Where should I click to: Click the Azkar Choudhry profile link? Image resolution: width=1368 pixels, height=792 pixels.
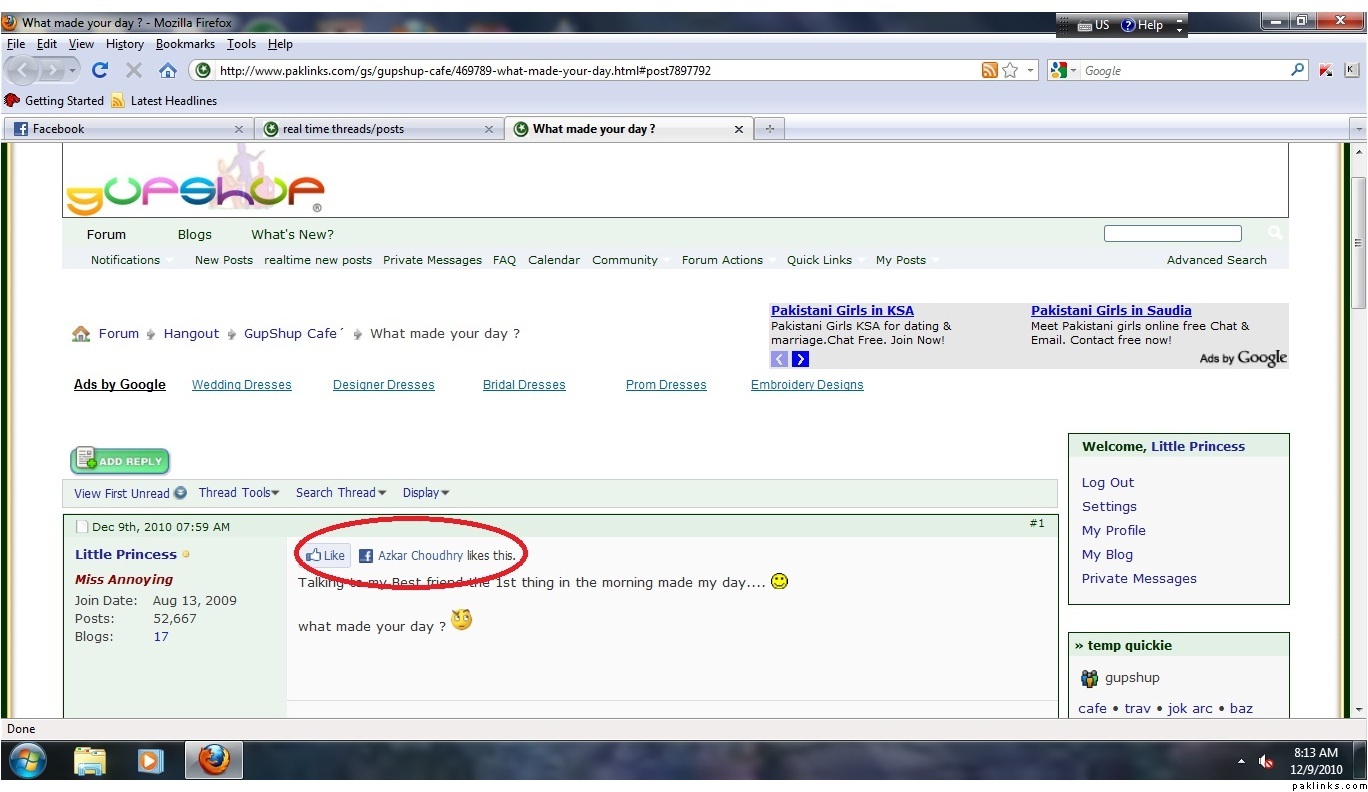pyautogui.click(x=420, y=556)
